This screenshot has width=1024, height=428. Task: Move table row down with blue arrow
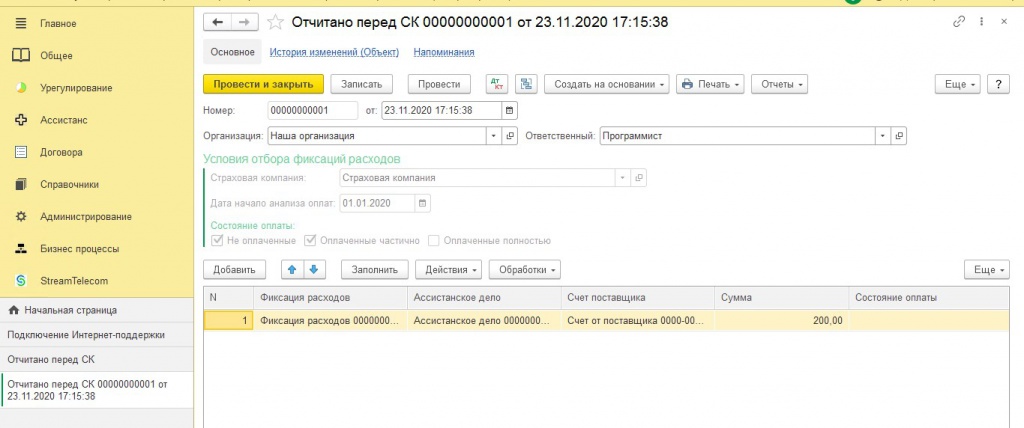[313, 269]
